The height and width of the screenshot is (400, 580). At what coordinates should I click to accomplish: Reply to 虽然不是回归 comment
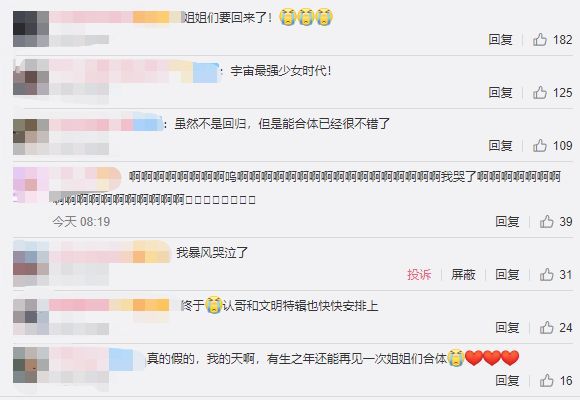coord(500,145)
